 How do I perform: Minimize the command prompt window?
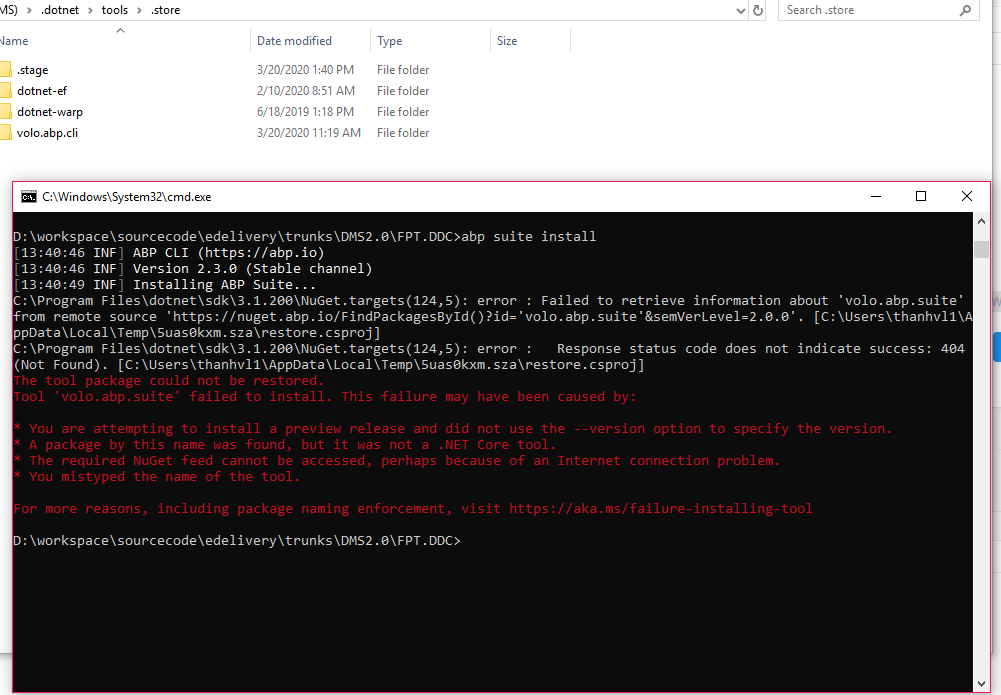(x=876, y=197)
